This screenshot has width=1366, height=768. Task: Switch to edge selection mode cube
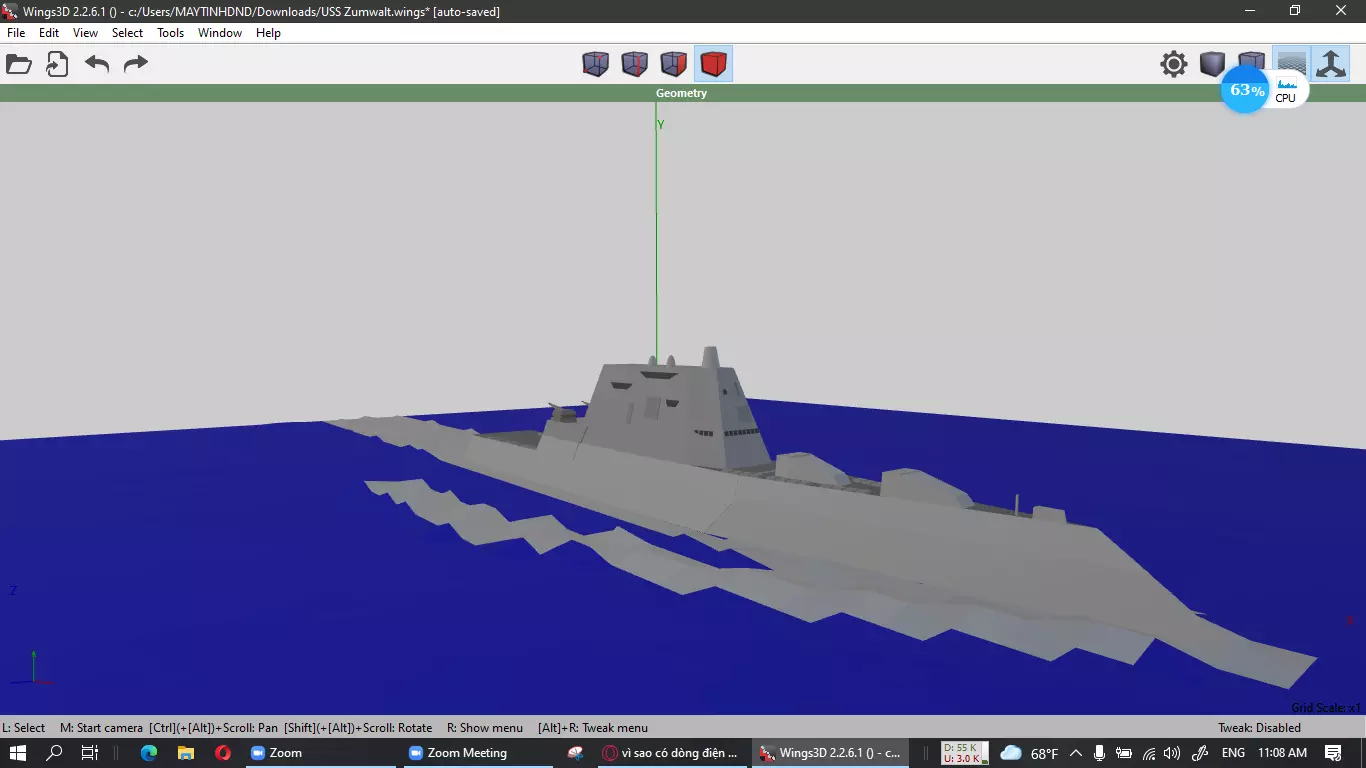tap(635, 65)
